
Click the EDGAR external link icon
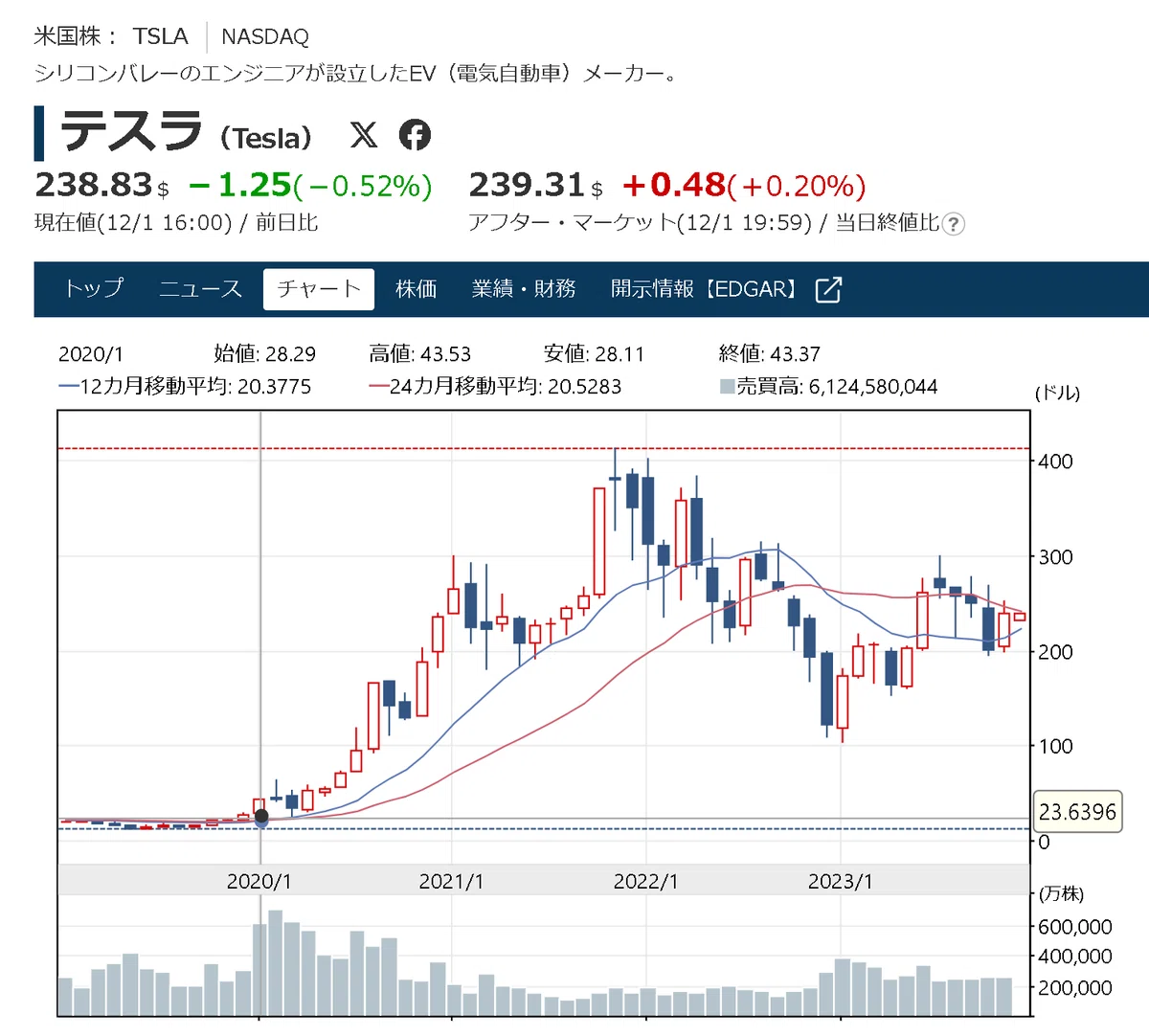coord(828,289)
